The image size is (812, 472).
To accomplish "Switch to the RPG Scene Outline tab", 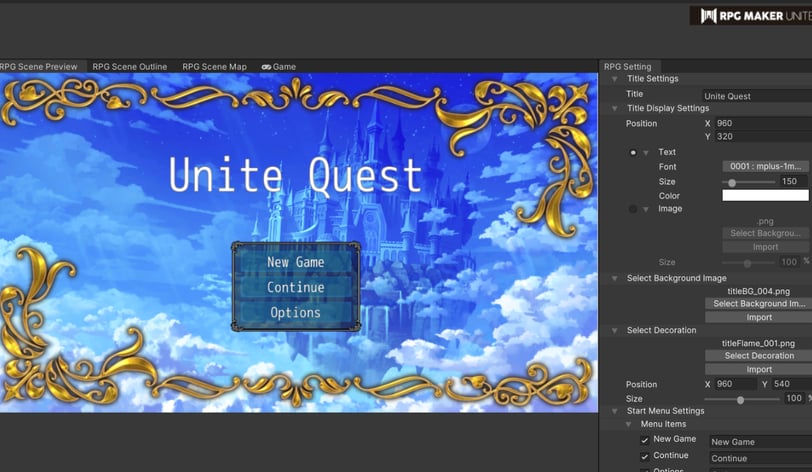I will pos(129,67).
